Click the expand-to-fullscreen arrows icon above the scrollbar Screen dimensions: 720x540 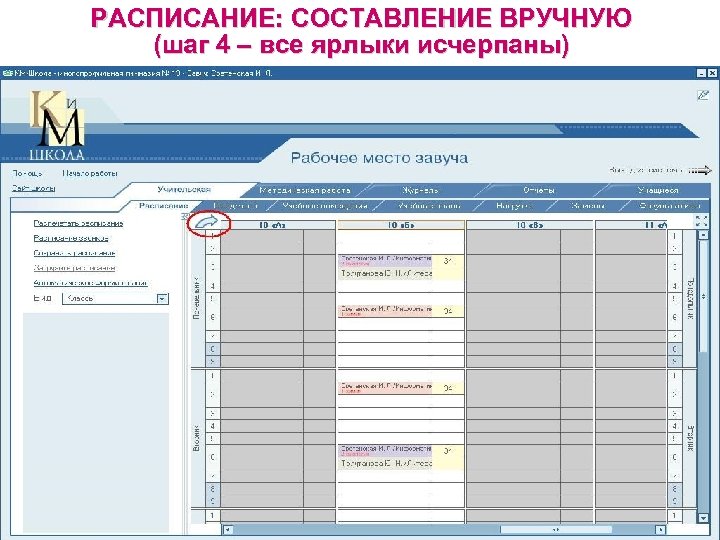pos(702,221)
